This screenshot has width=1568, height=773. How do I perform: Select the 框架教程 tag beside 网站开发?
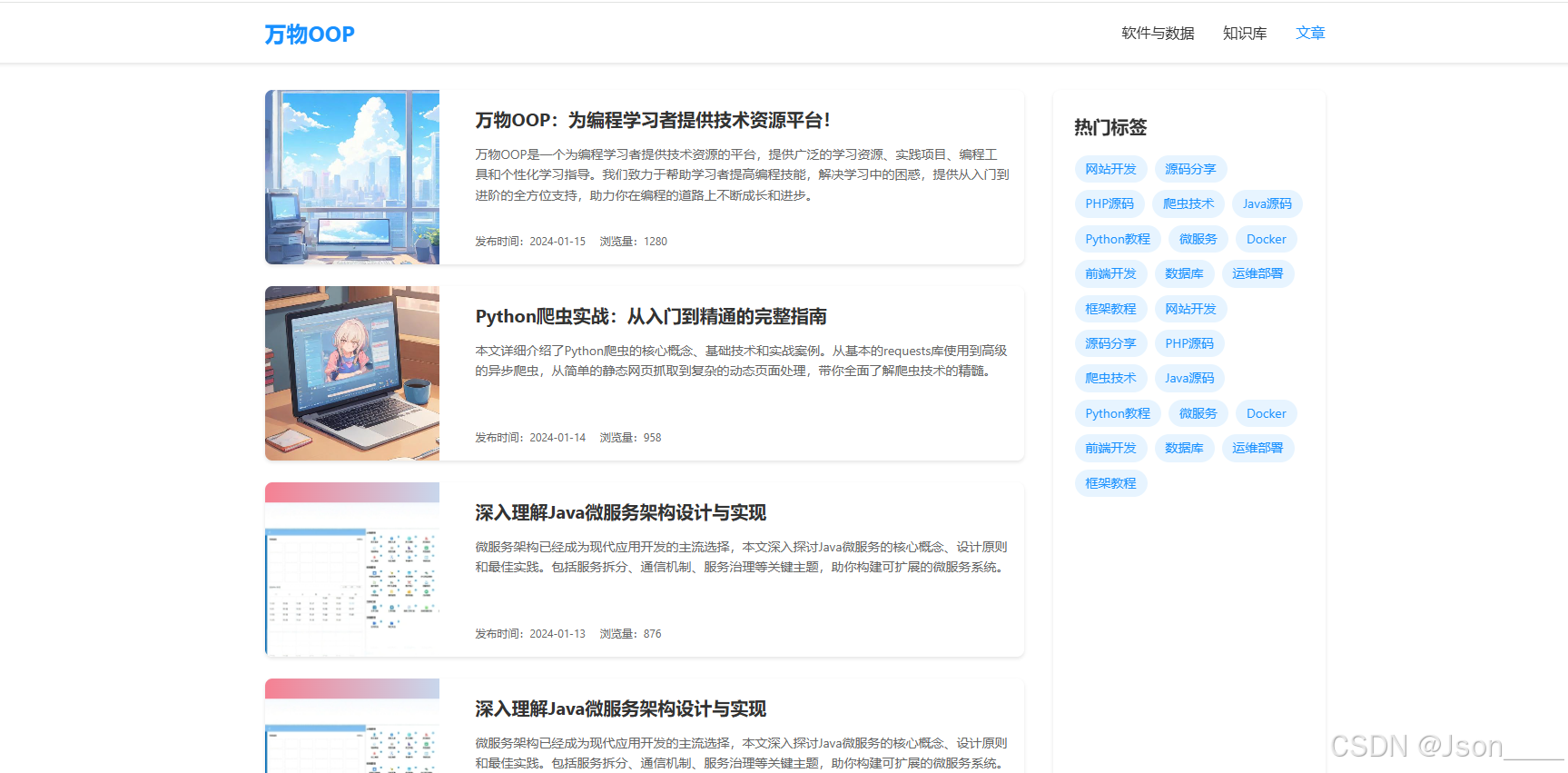1110,309
